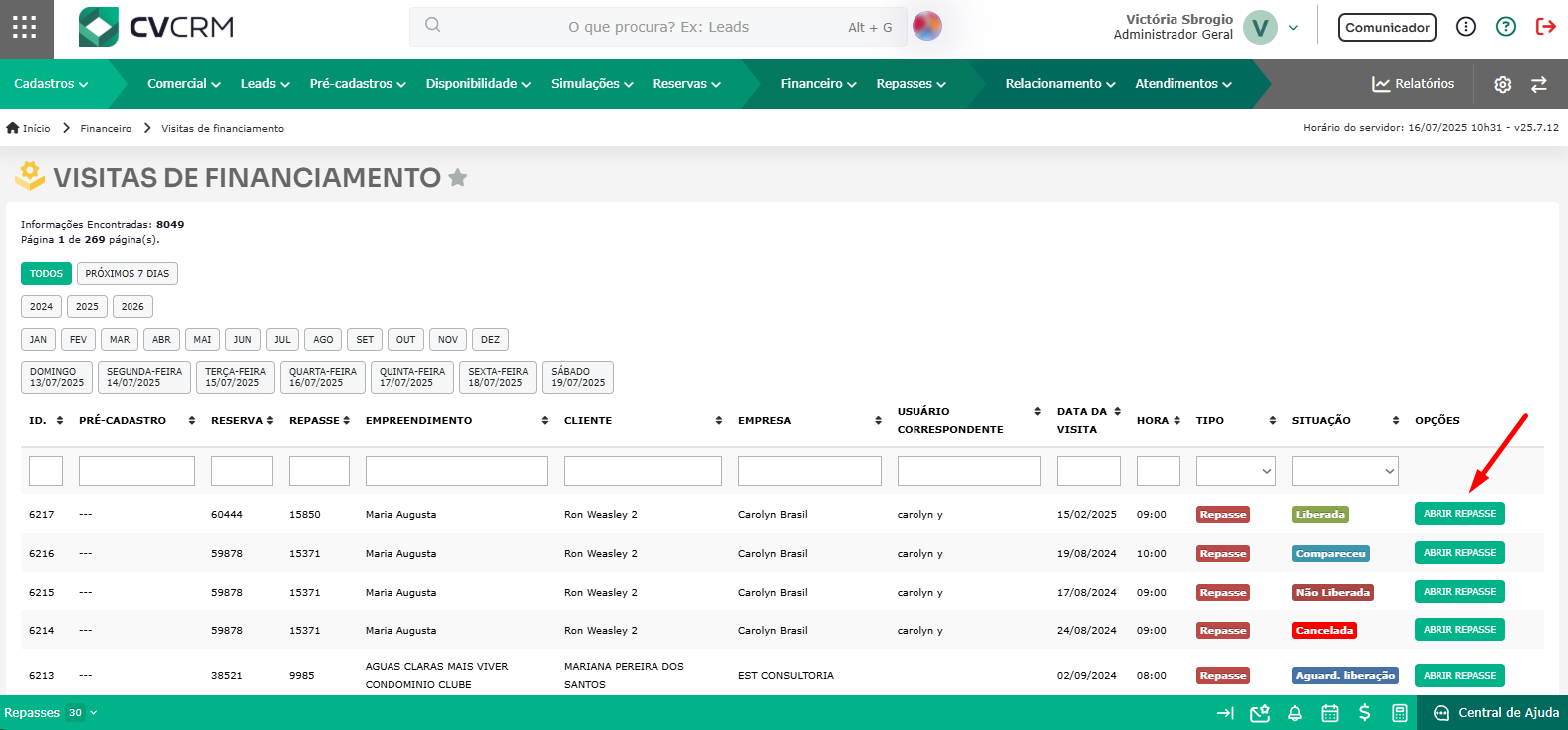Click the Comunicador button

(x=1387, y=28)
